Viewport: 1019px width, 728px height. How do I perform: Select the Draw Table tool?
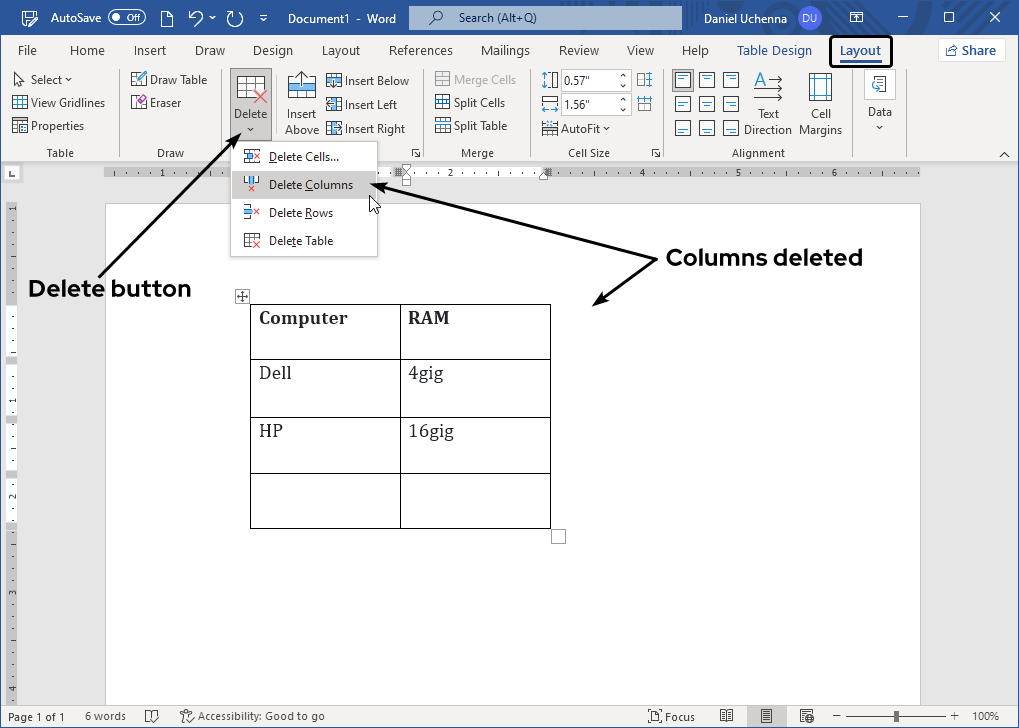(169, 80)
